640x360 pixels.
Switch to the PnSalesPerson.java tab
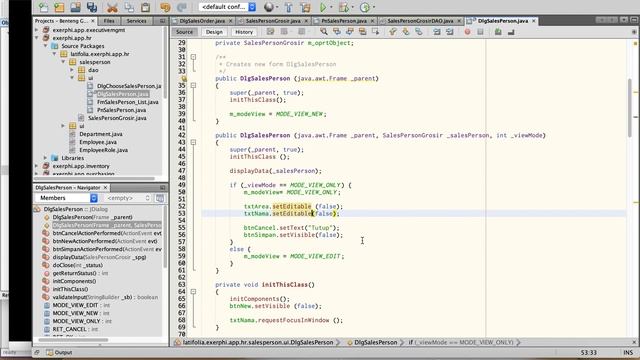pyautogui.click(x=344, y=20)
